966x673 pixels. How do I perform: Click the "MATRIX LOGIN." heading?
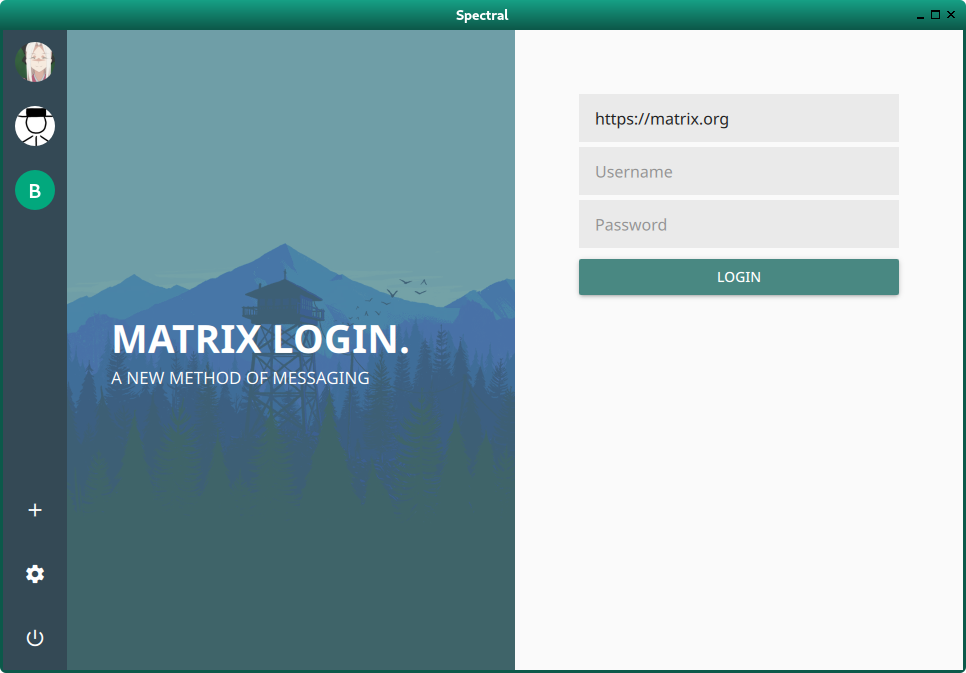tap(260, 340)
